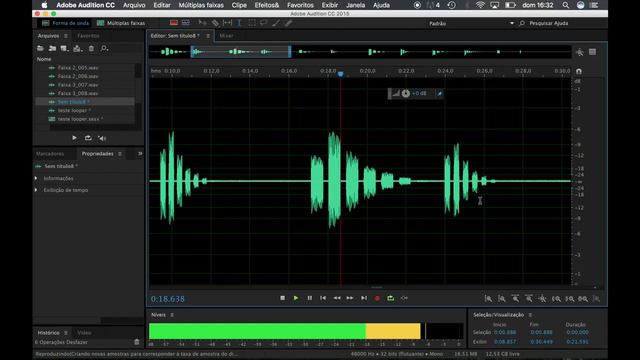Open file icon in Arquivos panel

tap(40, 49)
